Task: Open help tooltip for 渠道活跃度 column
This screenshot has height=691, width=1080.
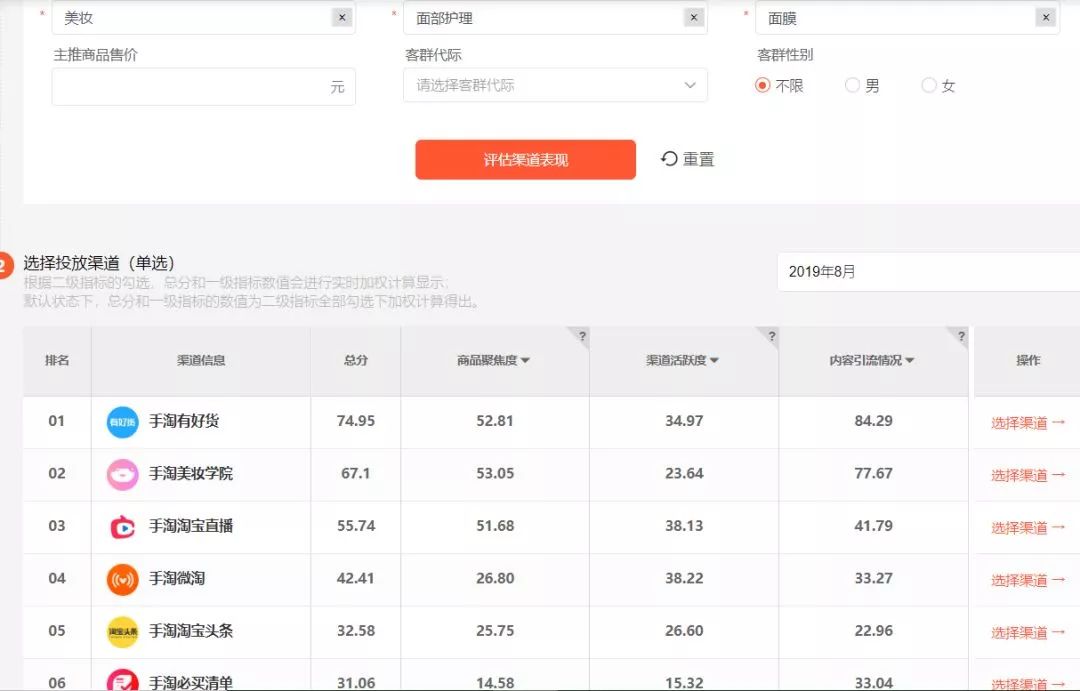Action: pos(771,336)
